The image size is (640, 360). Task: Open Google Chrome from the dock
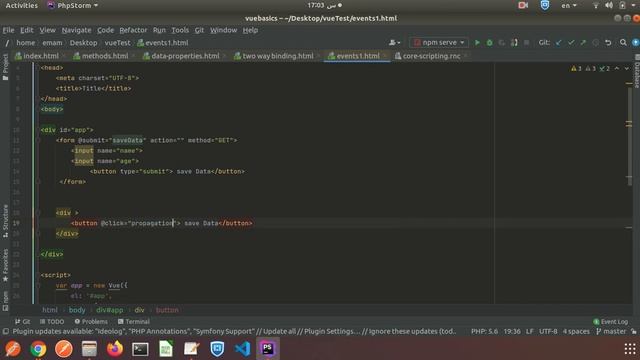click(x=38, y=349)
